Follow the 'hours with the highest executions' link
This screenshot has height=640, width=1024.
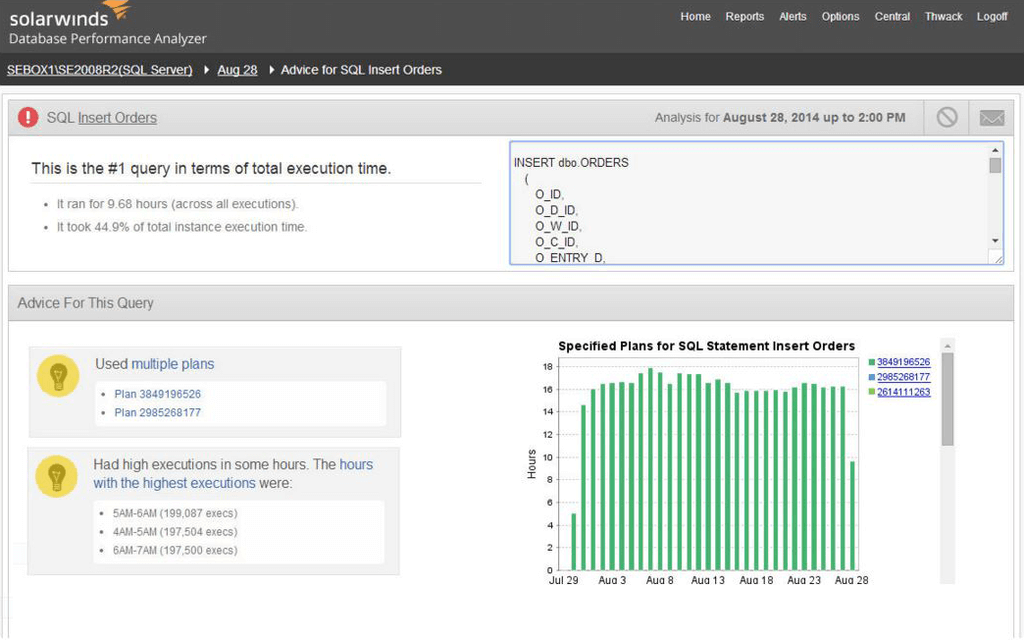click(174, 483)
